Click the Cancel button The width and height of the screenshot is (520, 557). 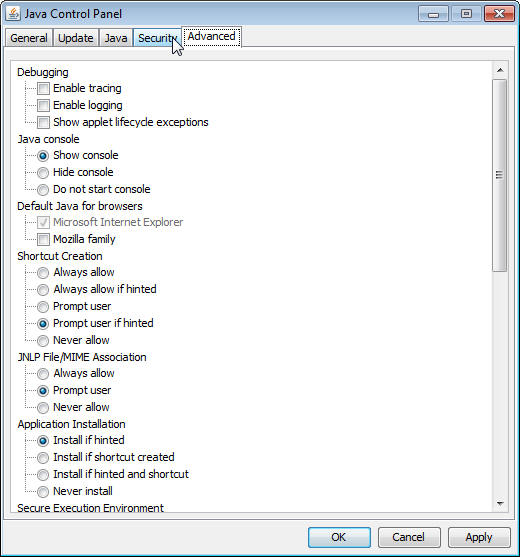(409, 537)
